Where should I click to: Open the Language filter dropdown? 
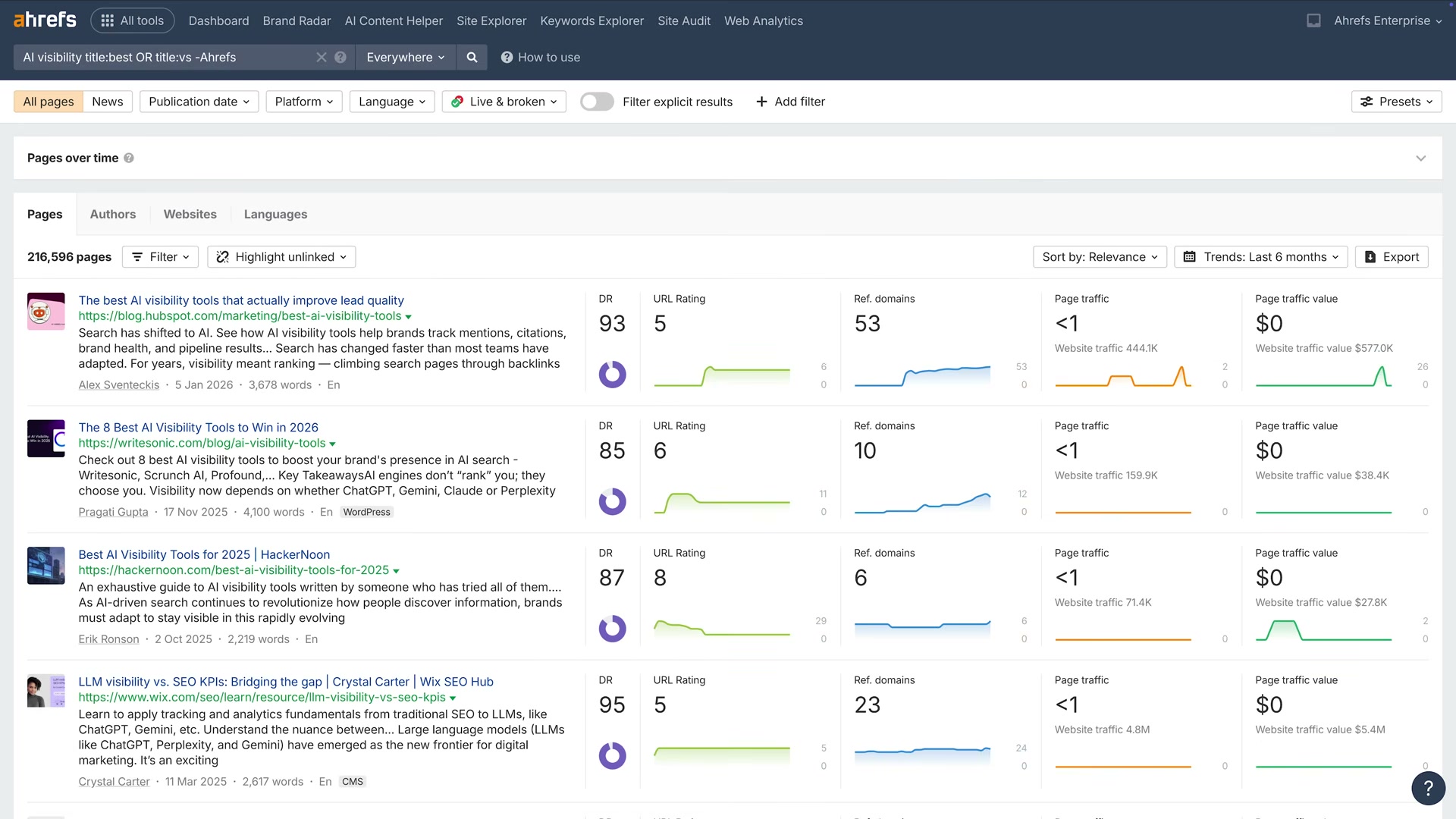click(392, 102)
